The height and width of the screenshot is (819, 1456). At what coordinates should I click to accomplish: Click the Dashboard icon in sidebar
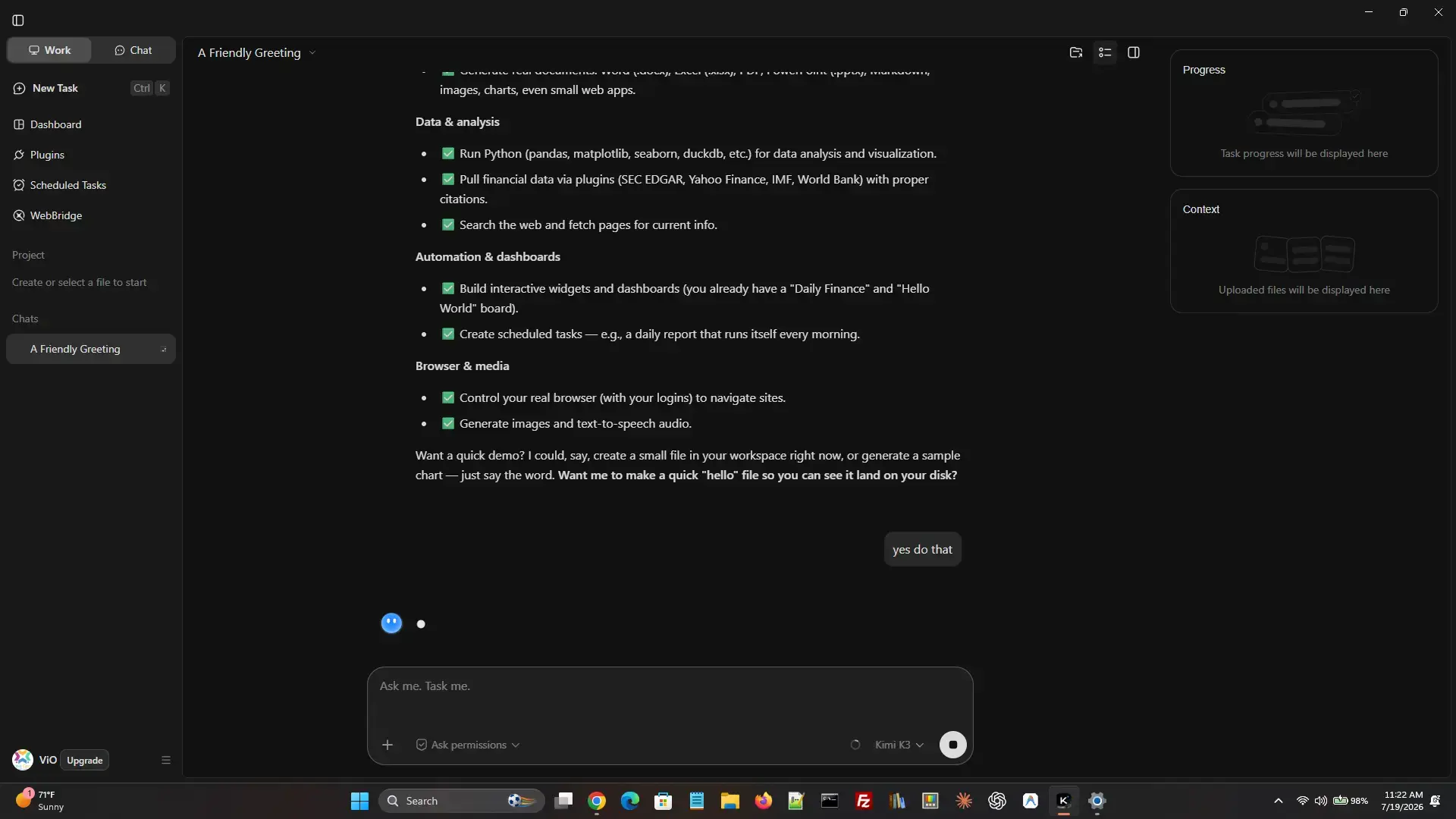tap(19, 124)
